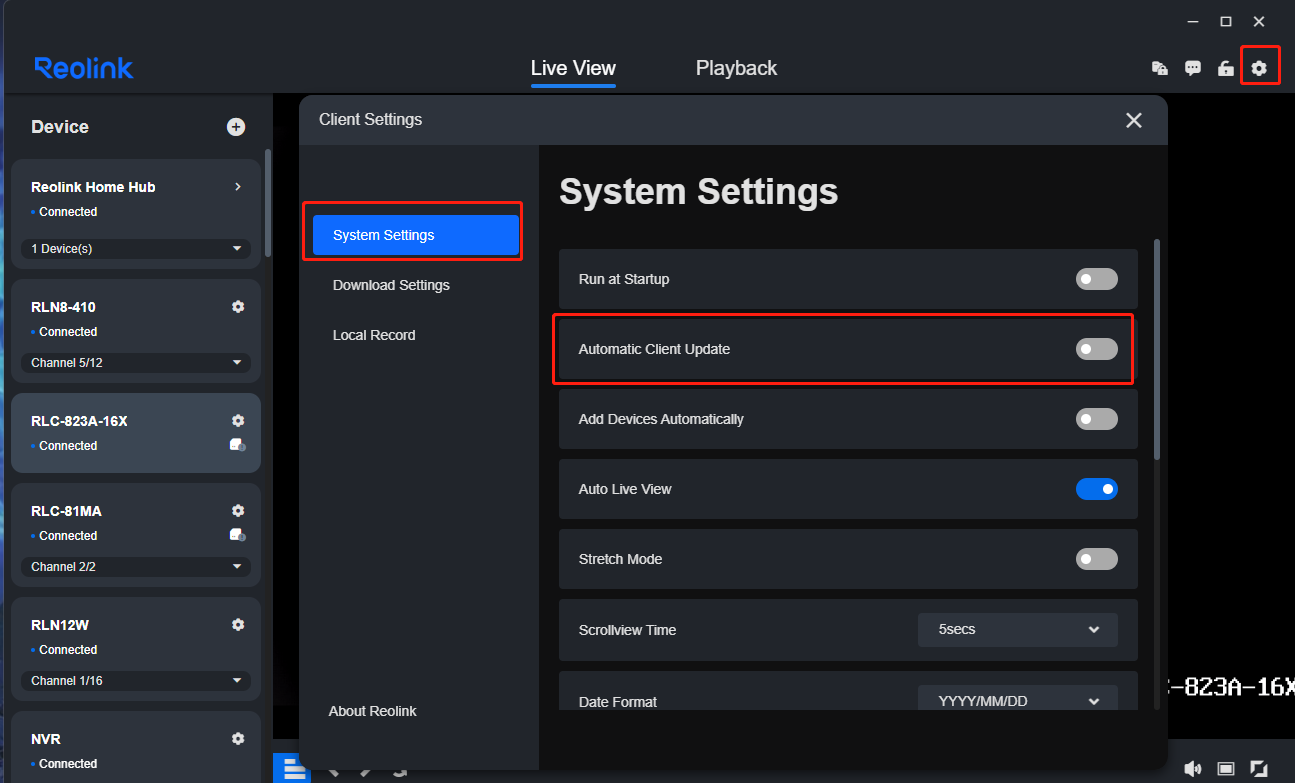Click the Add Devices Automatically label
1295x783 pixels.
[x=661, y=419]
